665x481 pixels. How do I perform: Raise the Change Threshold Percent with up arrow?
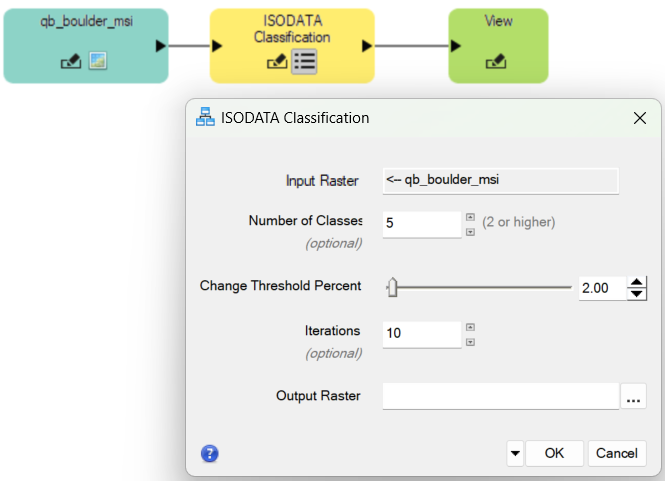coord(636,282)
